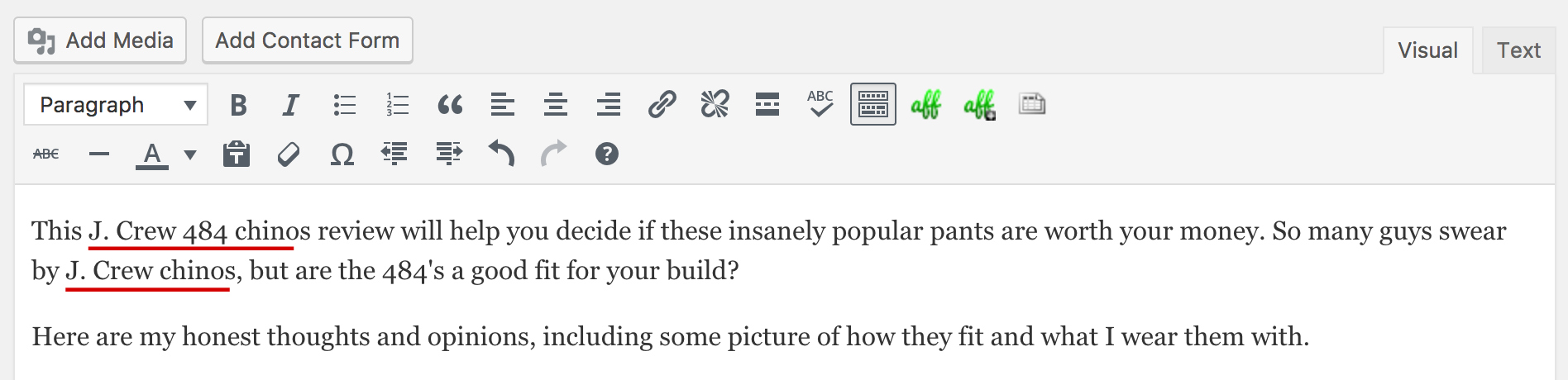Screen dimensions: 1568x380
Task: Click the Add Contact Form button
Action: 308,40
